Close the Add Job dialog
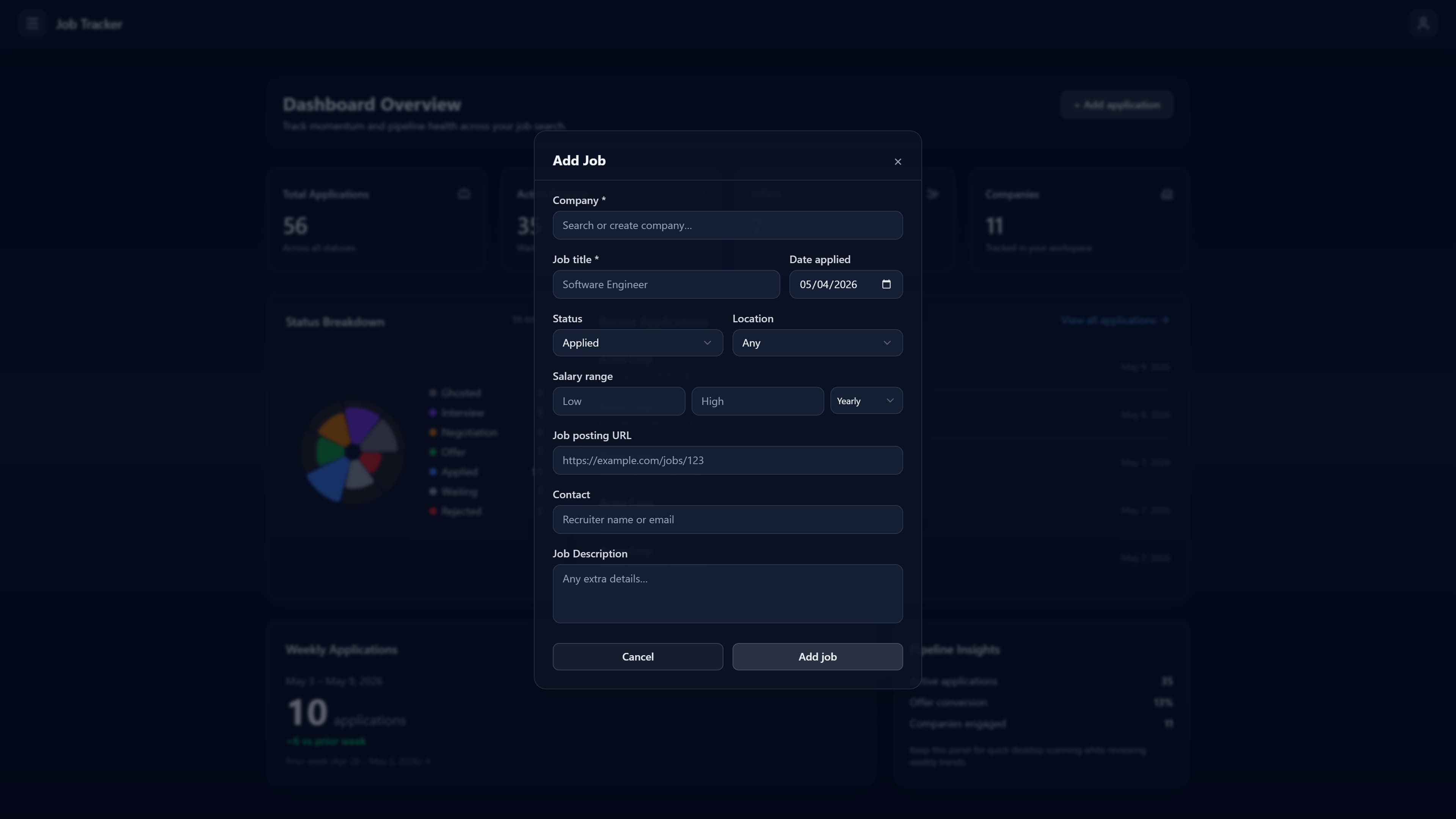Viewport: 1456px width, 819px height. pyautogui.click(x=897, y=162)
